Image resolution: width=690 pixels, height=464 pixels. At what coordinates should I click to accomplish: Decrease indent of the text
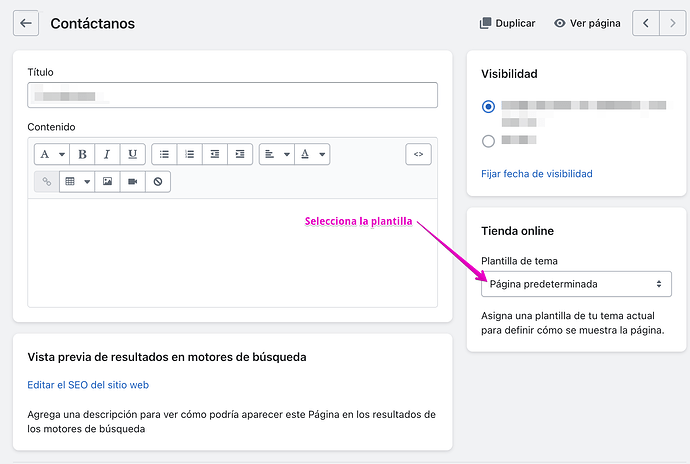point(215,155)
